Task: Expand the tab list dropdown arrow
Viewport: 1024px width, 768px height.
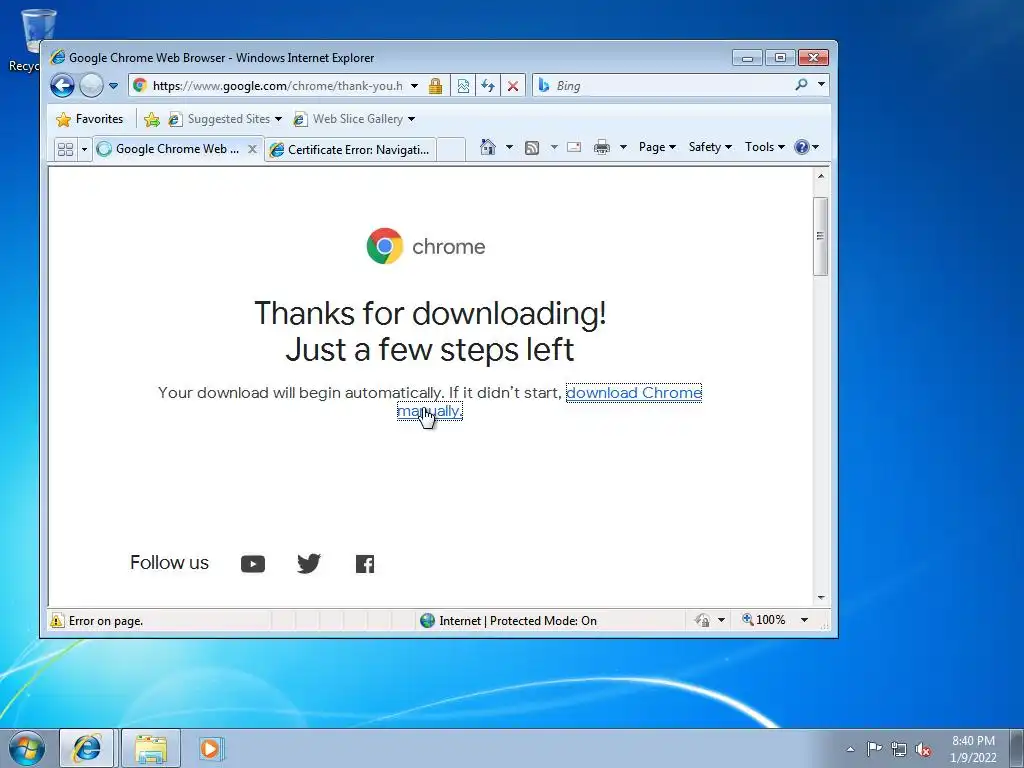Action: click(x=84, y=149)
